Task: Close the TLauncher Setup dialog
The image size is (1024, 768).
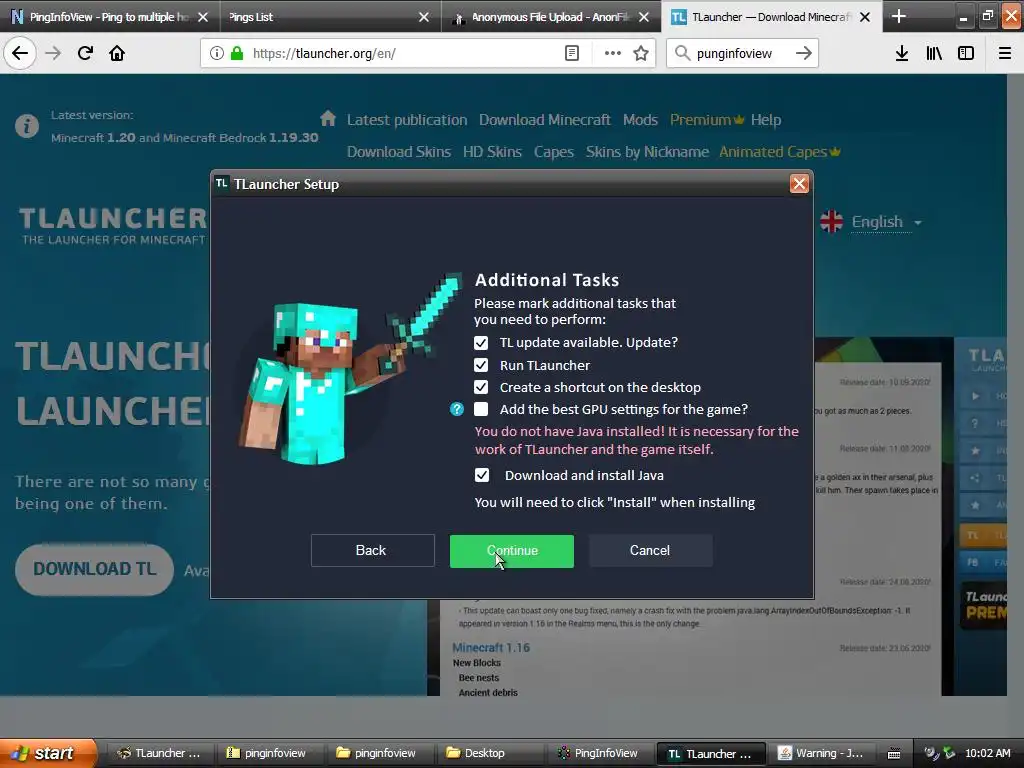Action: click(799, 184)
